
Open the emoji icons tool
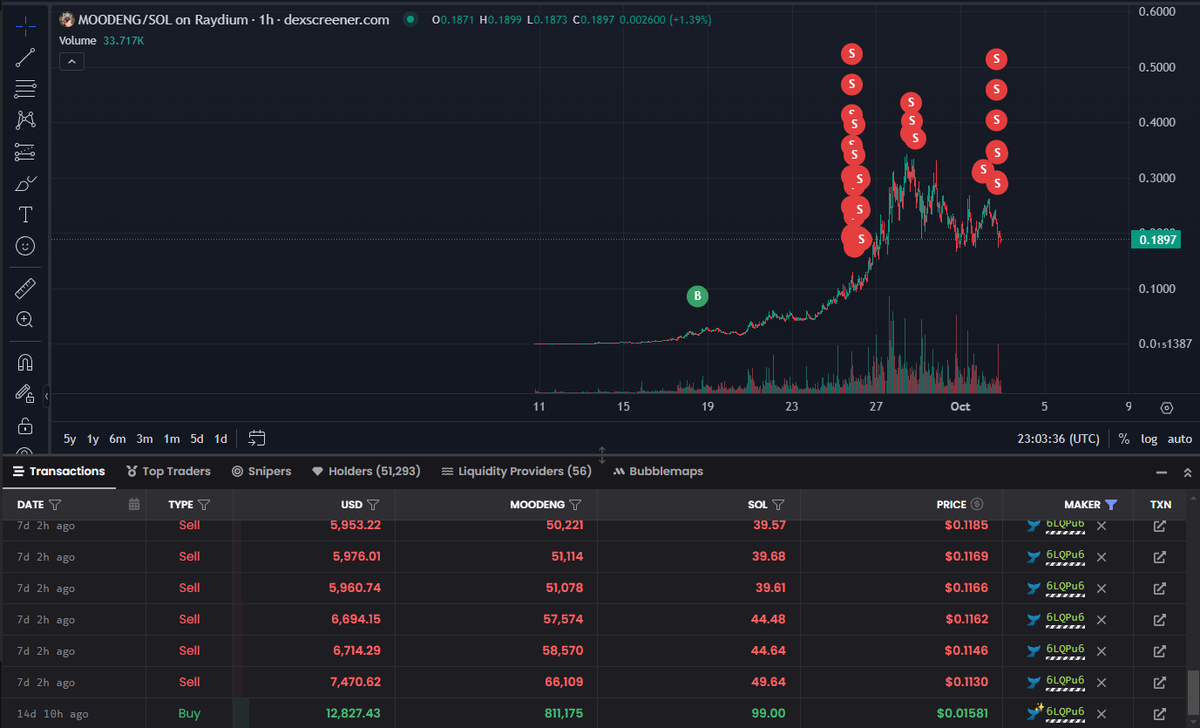pyautogui.click(x=25, y=245)
